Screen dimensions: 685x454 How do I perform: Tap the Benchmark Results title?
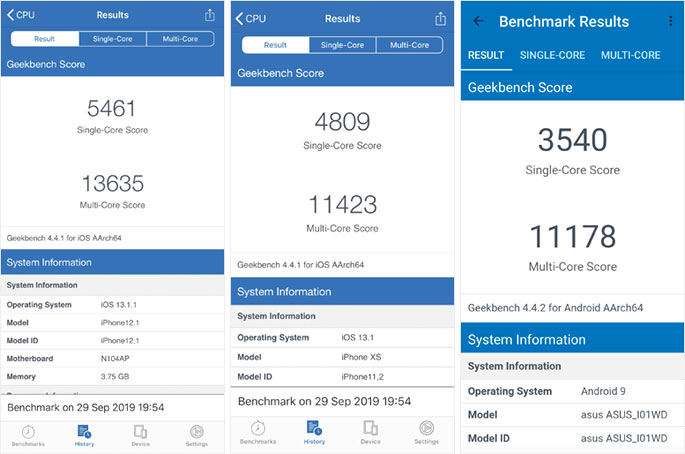coord(564,21)
